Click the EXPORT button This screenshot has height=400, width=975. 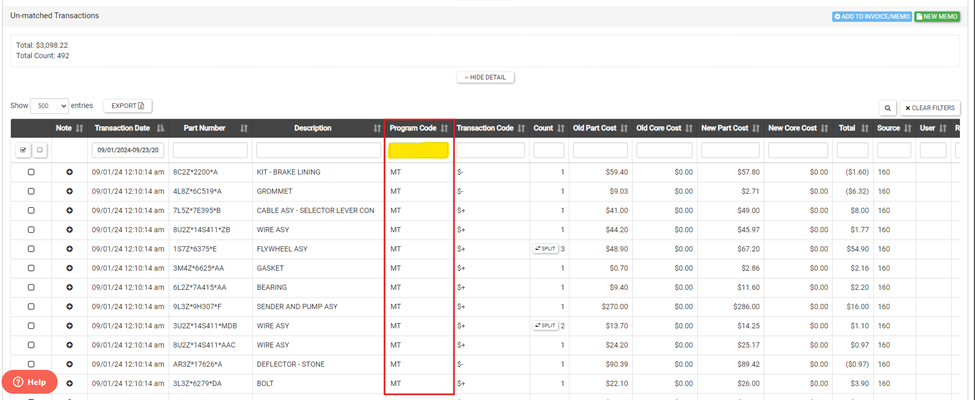point(127,106)
